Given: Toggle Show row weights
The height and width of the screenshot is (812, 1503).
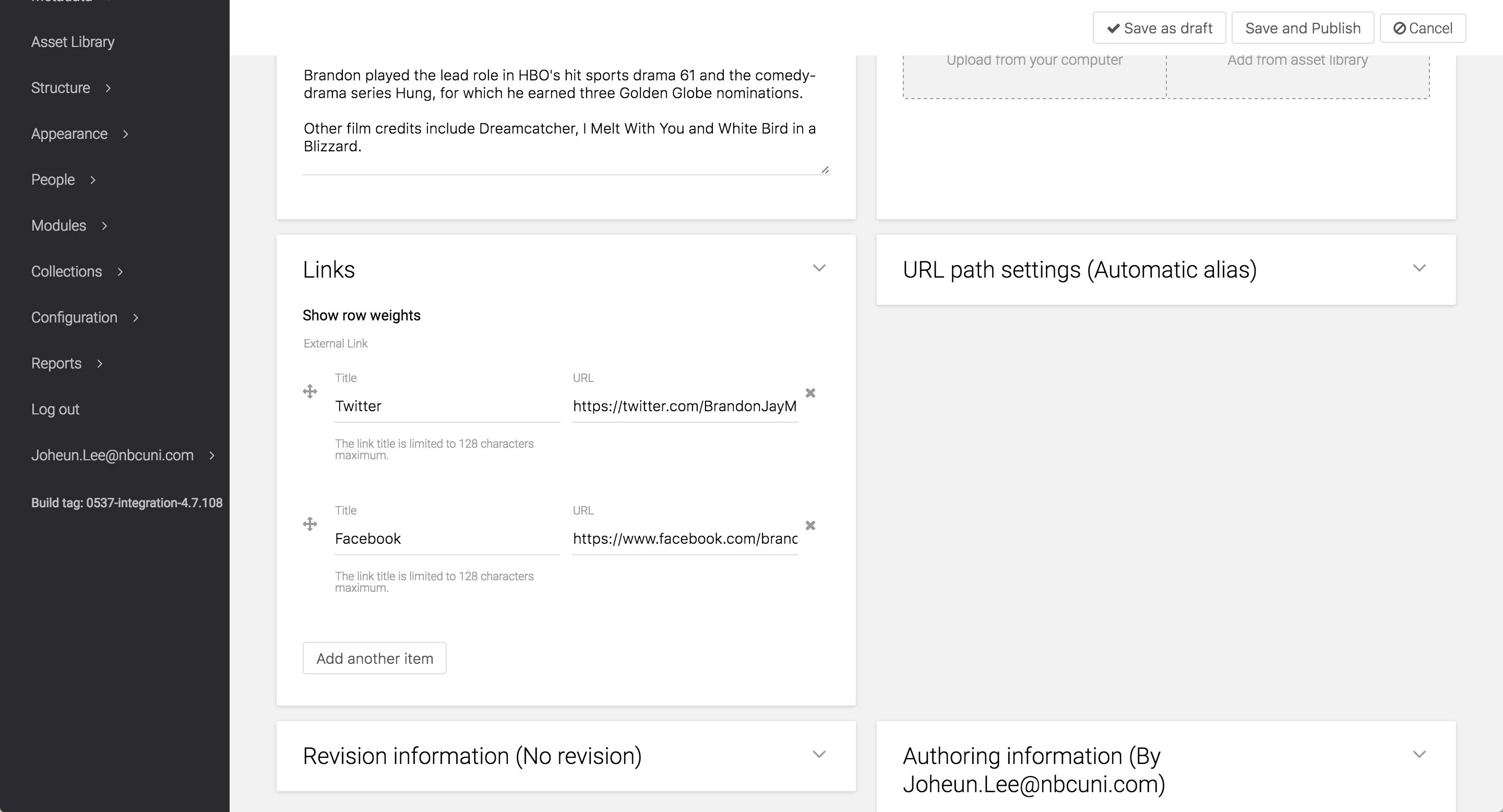Looking at the screenshot, I should click(361, 316).
